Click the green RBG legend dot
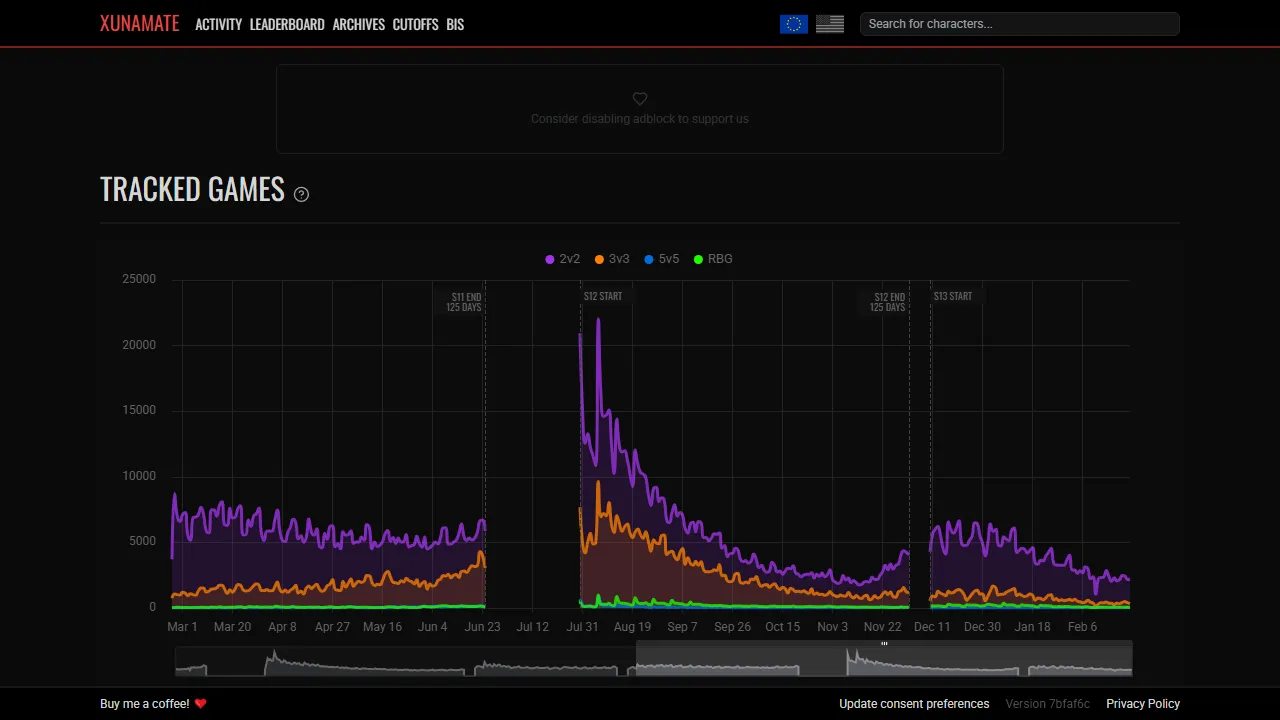Screen dimensions: 1280x720 point(697,258)
